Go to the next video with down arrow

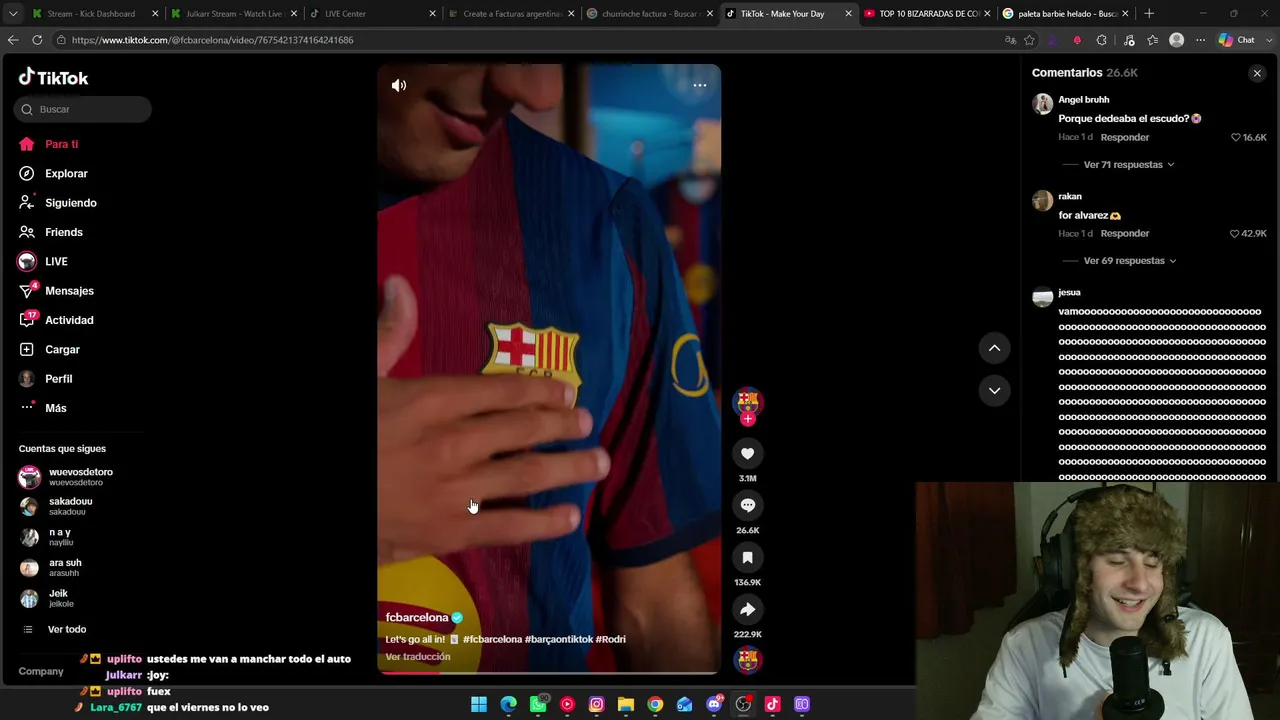point(994,391)
